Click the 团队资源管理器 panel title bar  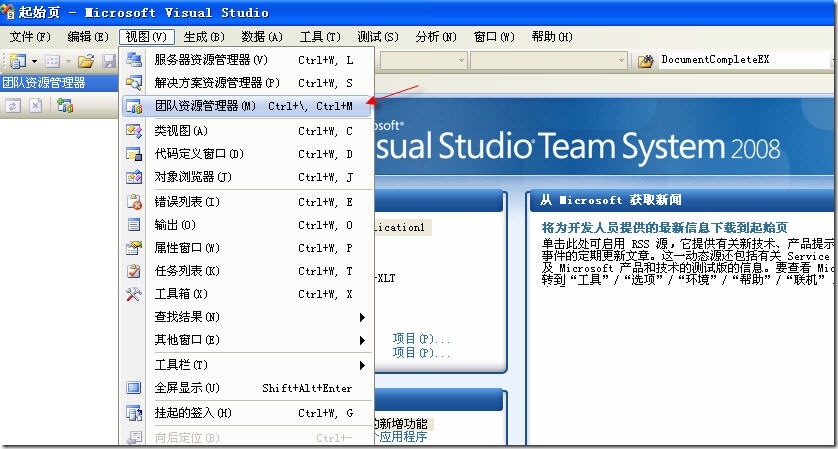coord(59,83)
